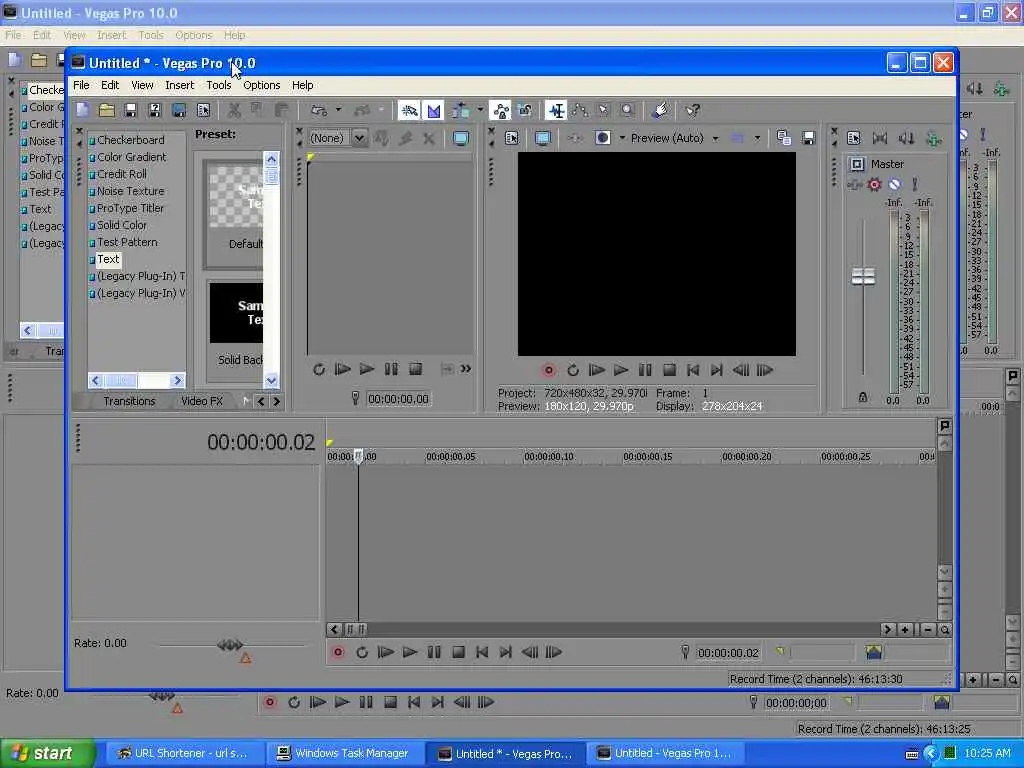1024x768 pixels.
Task: Toggle Auto Ripple button
Action: (460, 110)
